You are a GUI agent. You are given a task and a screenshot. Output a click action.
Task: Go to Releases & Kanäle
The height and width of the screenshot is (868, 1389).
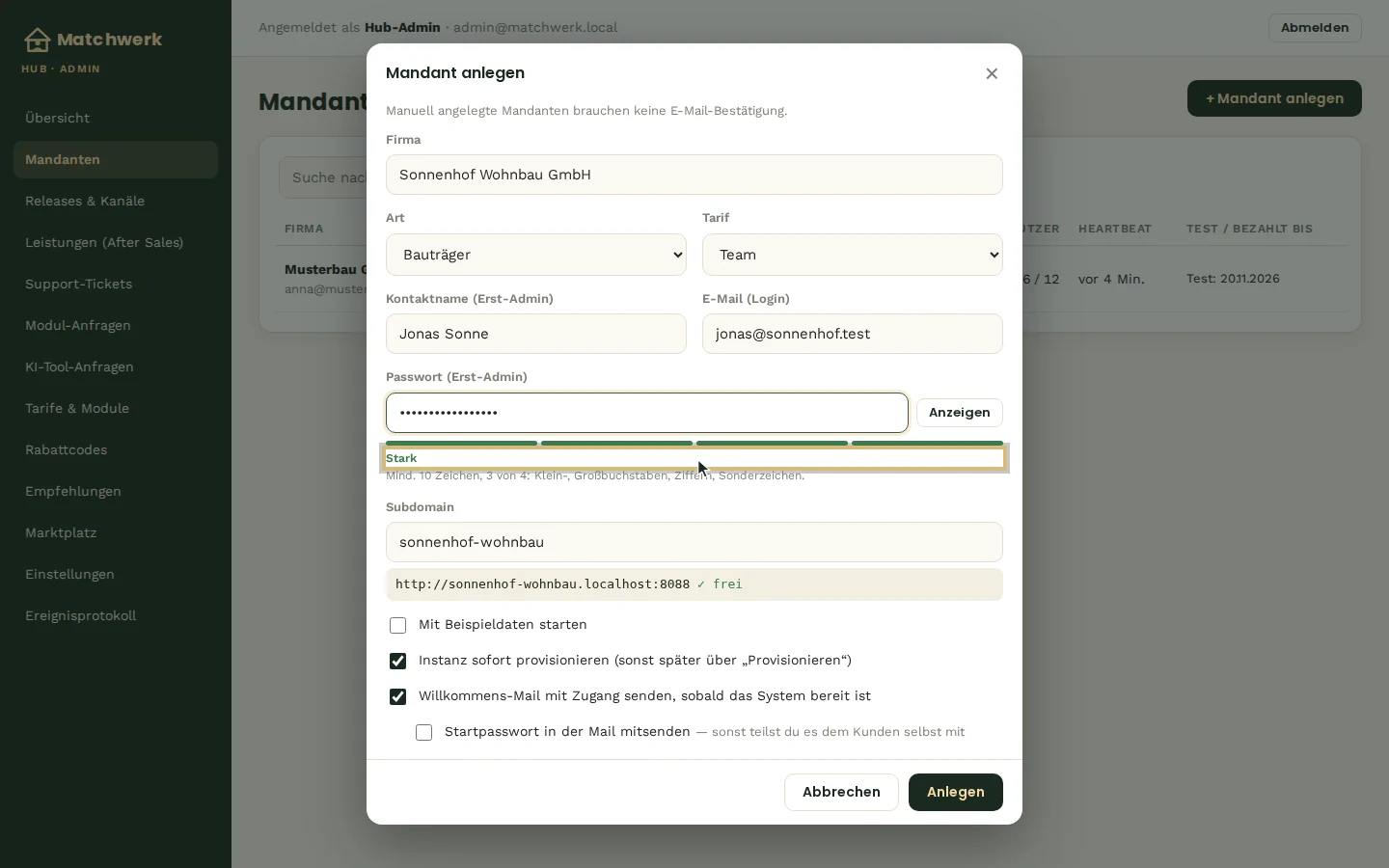click(116, 201)
